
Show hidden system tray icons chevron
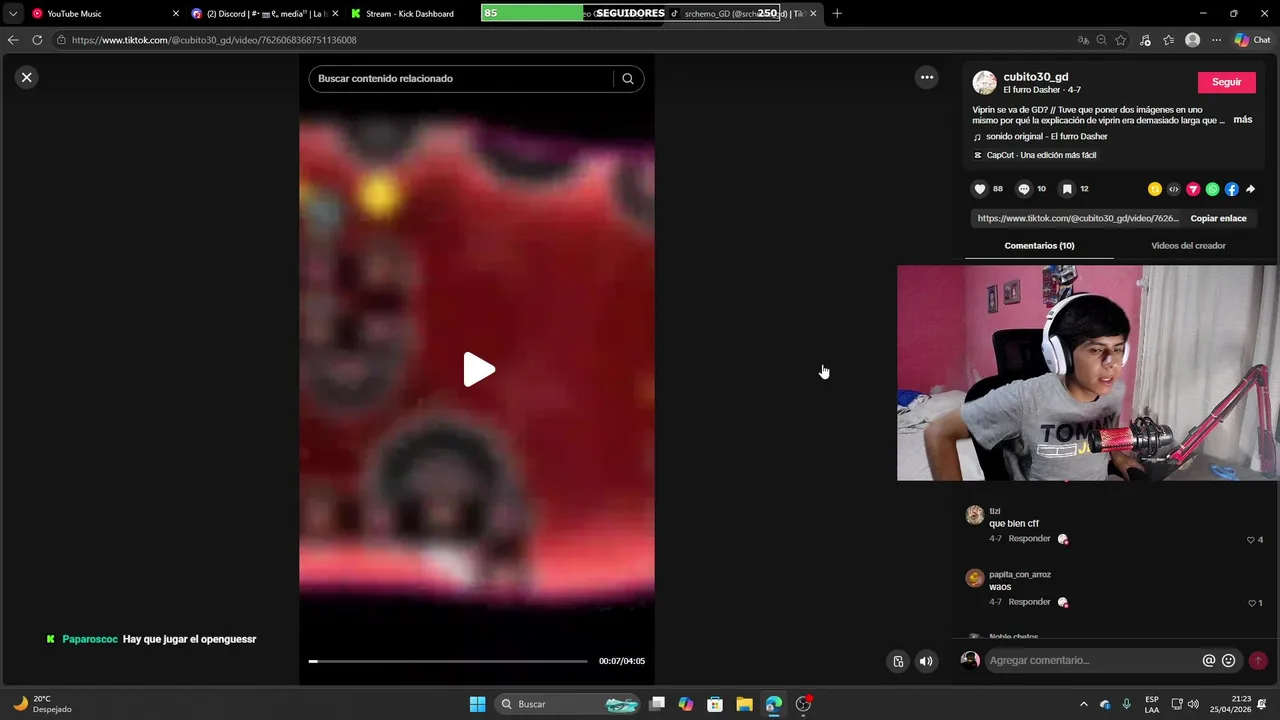click(x=1083, y=704)
